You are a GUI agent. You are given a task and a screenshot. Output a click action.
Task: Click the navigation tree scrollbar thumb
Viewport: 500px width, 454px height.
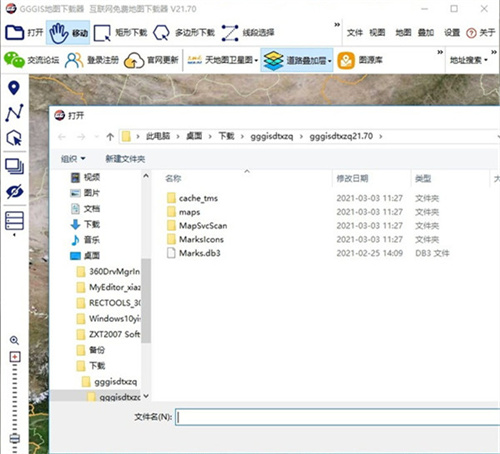(x=146, y=300)
